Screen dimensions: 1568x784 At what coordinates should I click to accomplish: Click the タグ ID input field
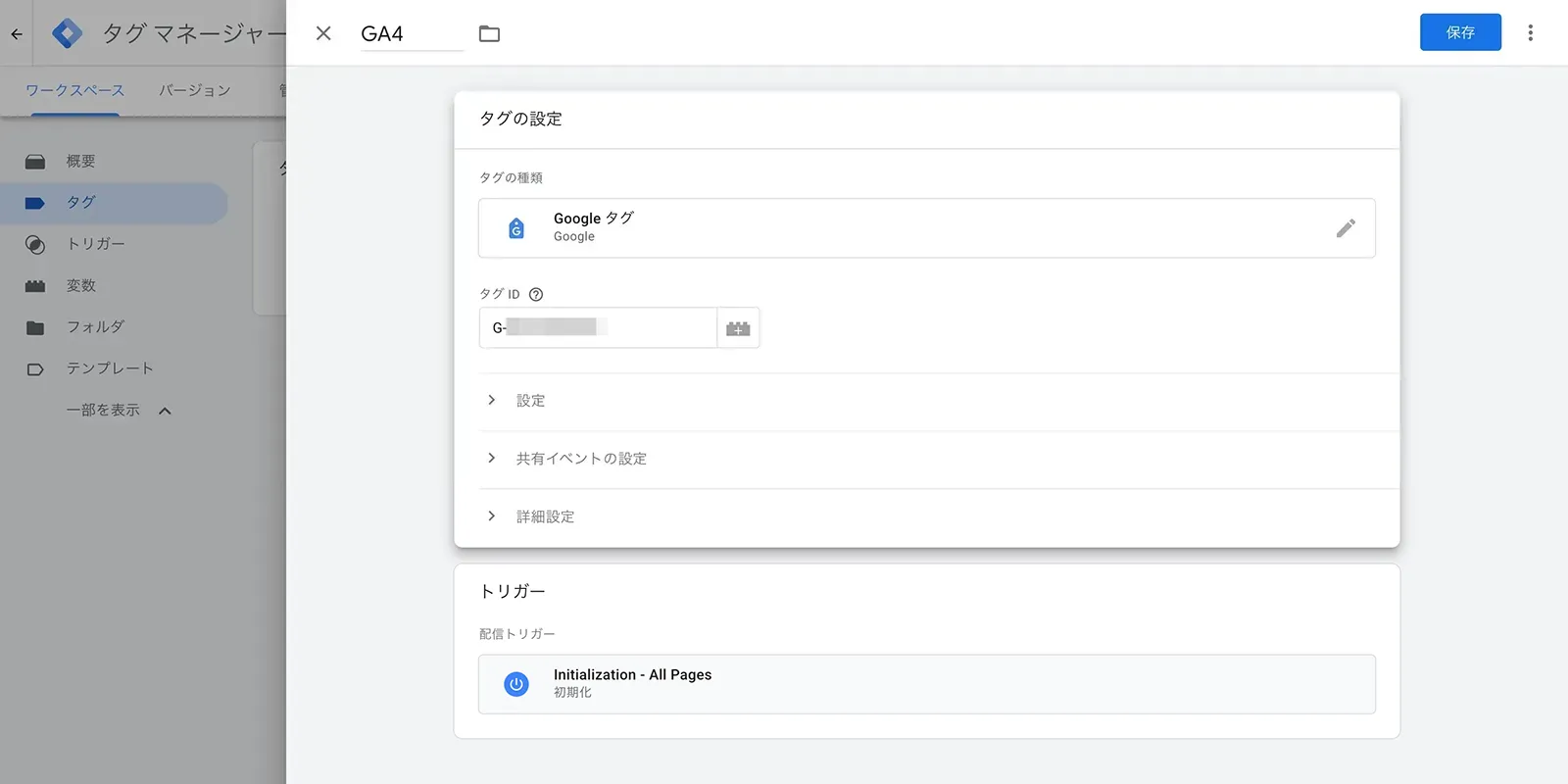598,328
